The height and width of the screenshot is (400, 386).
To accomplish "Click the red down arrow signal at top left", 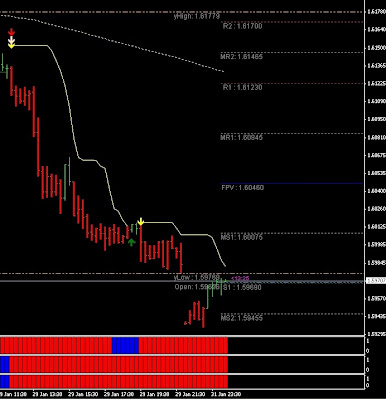I will click(x=12, y=32).
